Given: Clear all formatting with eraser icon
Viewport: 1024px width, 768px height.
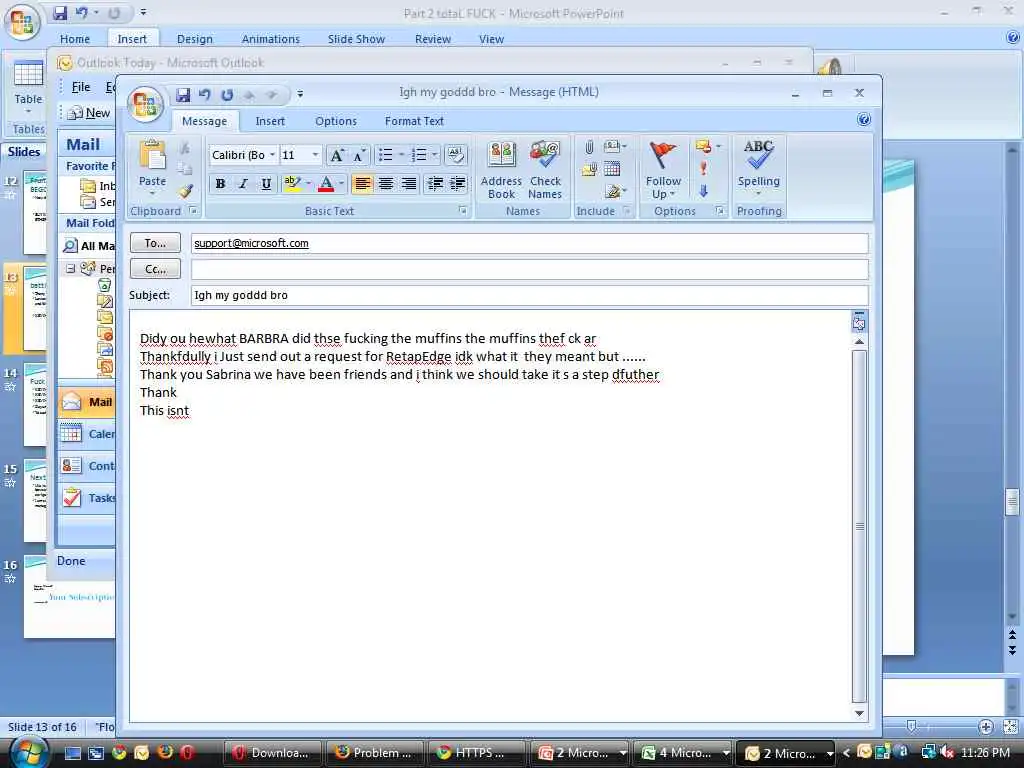Looking at the screenshot, I should (456, 155).
